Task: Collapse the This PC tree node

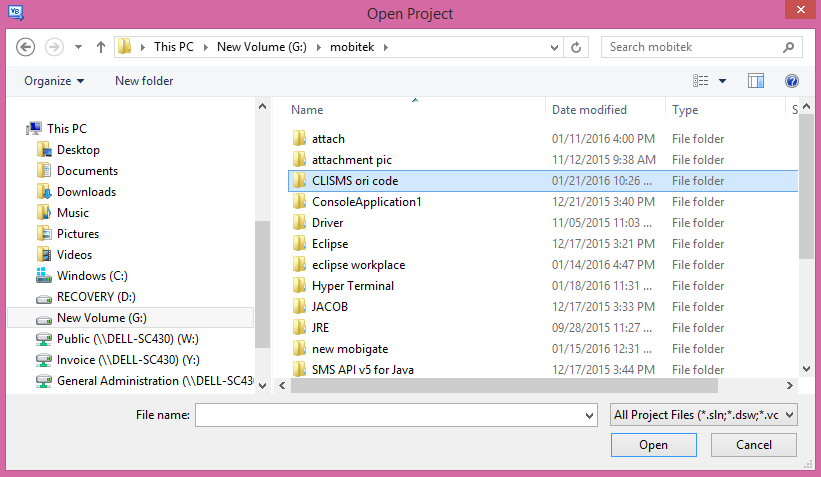Action: 24,128
